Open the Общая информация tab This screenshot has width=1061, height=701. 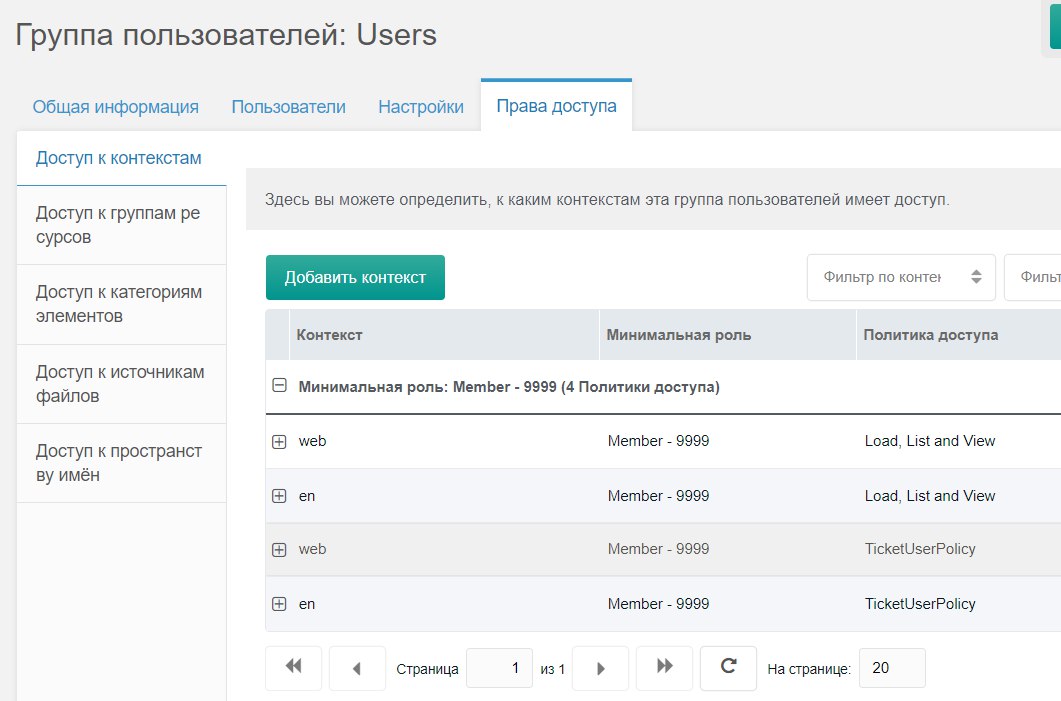tap(116, 107)
